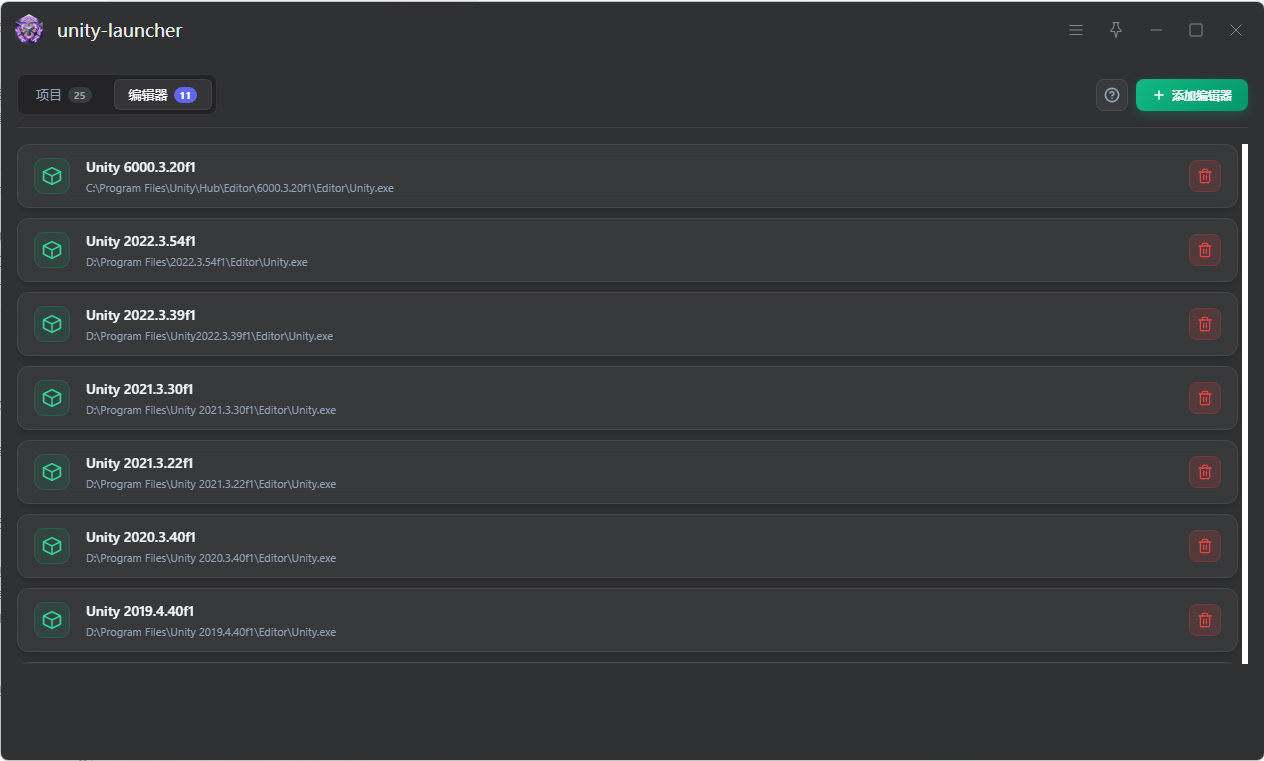Click the Unity 2021.3.22f1 editor path text
The width and height of the screenshot is (1264, 761).
point(211,484)
